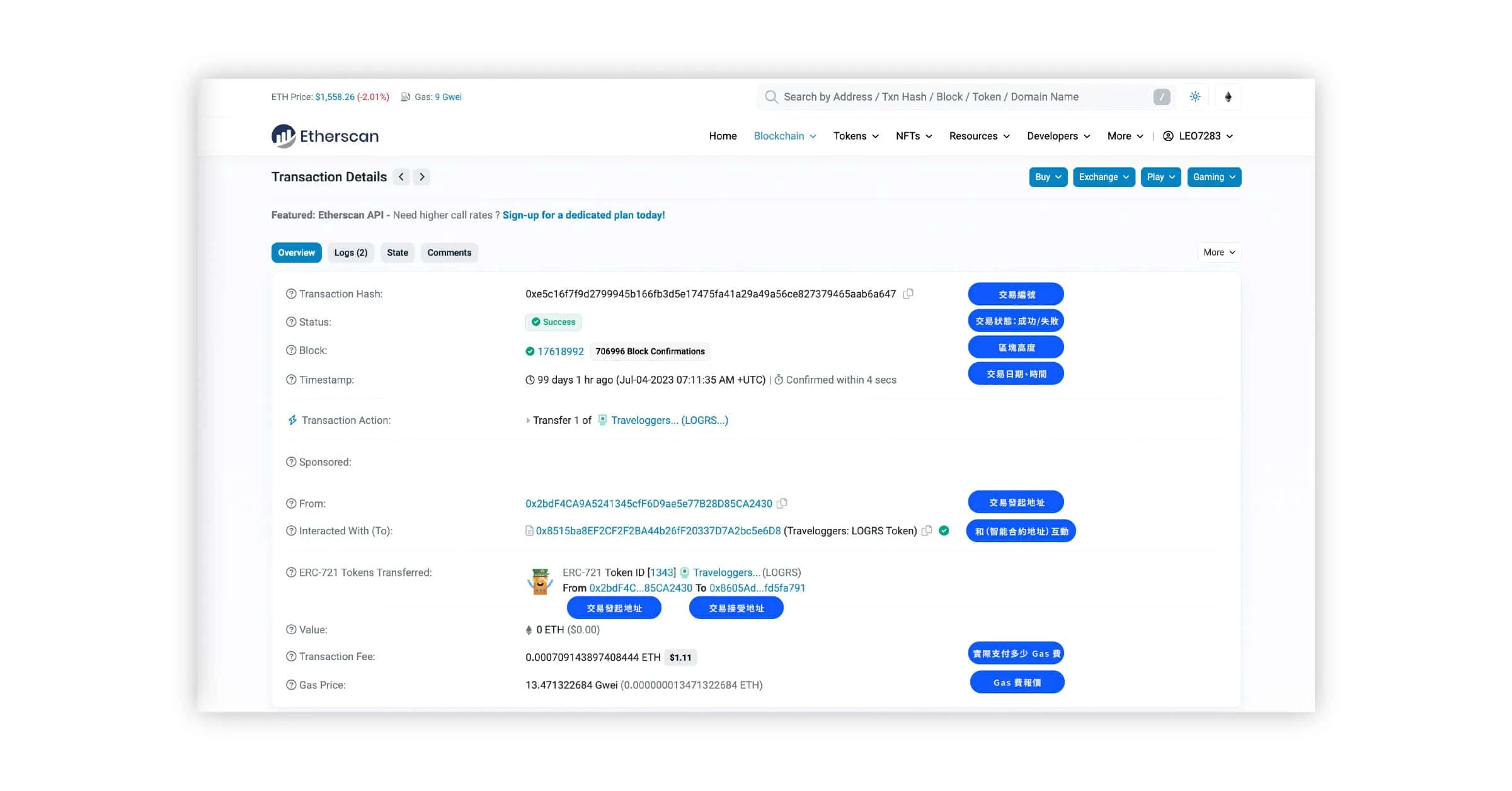The width and height of the screenshot is (1512, 791).
Task: Open the Traveloggers (LOGRS) link in Transaction Action
Action: point(669,420)
